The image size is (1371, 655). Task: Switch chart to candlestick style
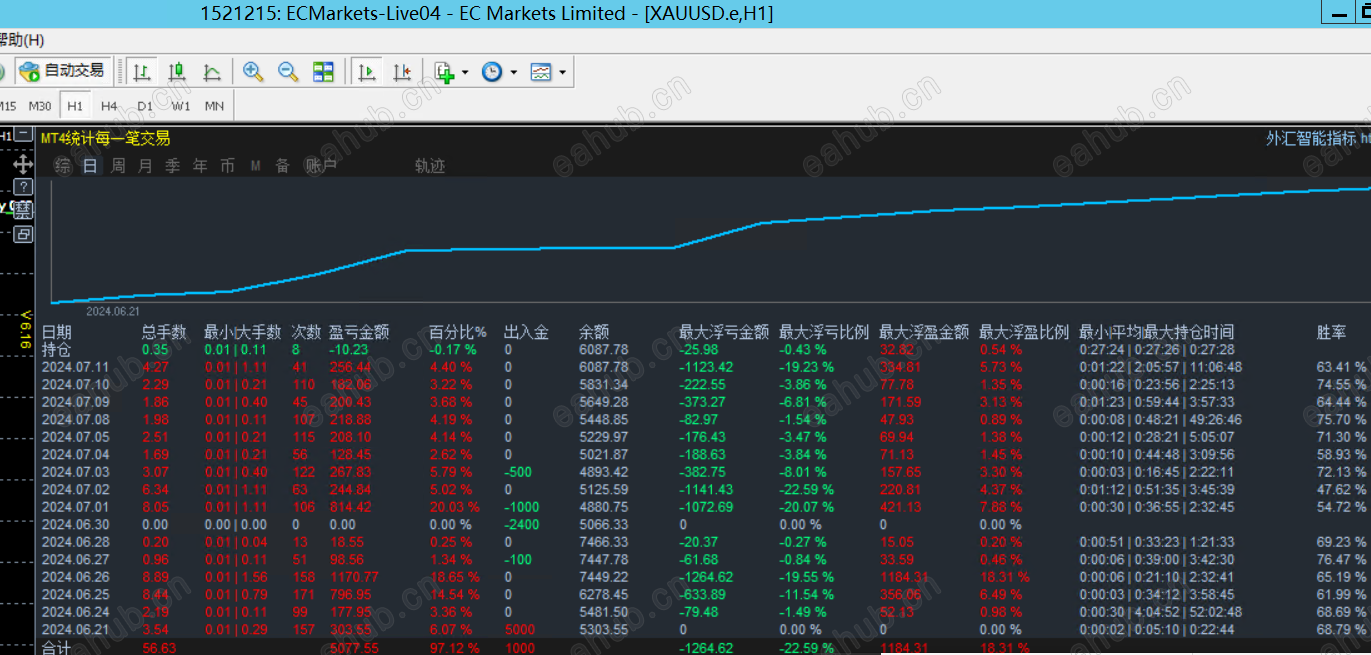tap(177, 72)
